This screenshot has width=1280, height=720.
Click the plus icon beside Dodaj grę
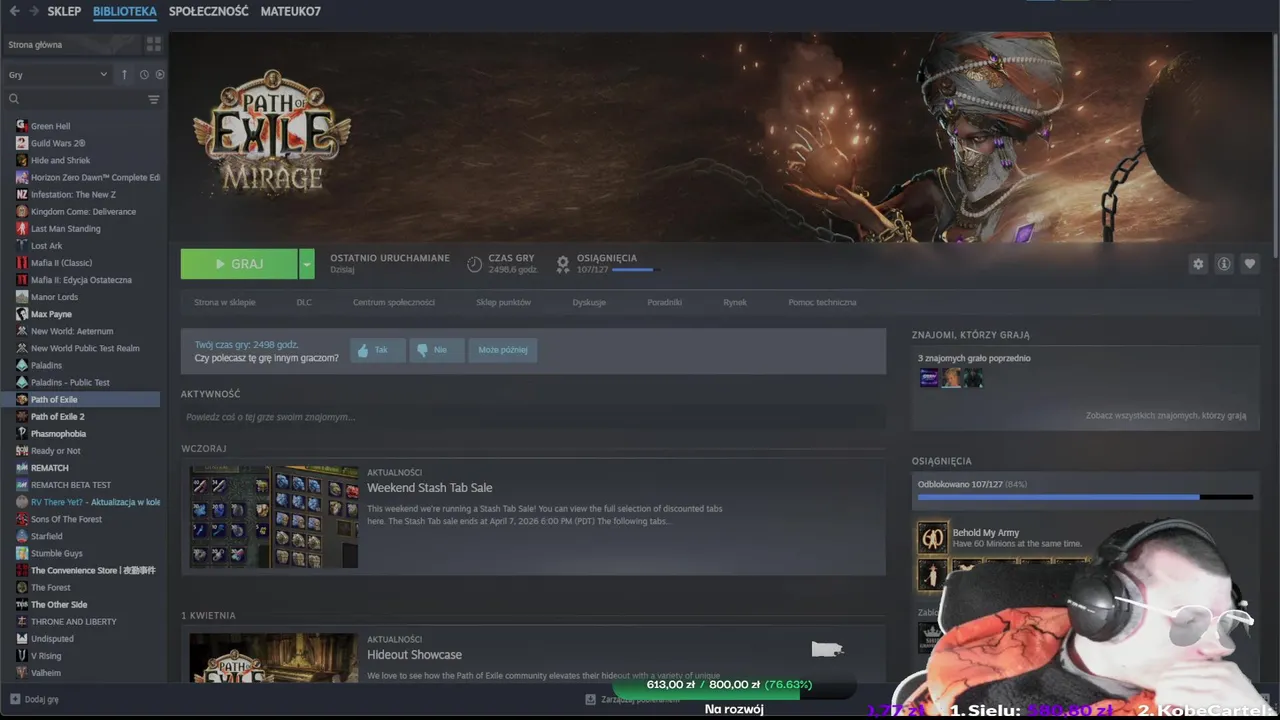coord(14,700)
